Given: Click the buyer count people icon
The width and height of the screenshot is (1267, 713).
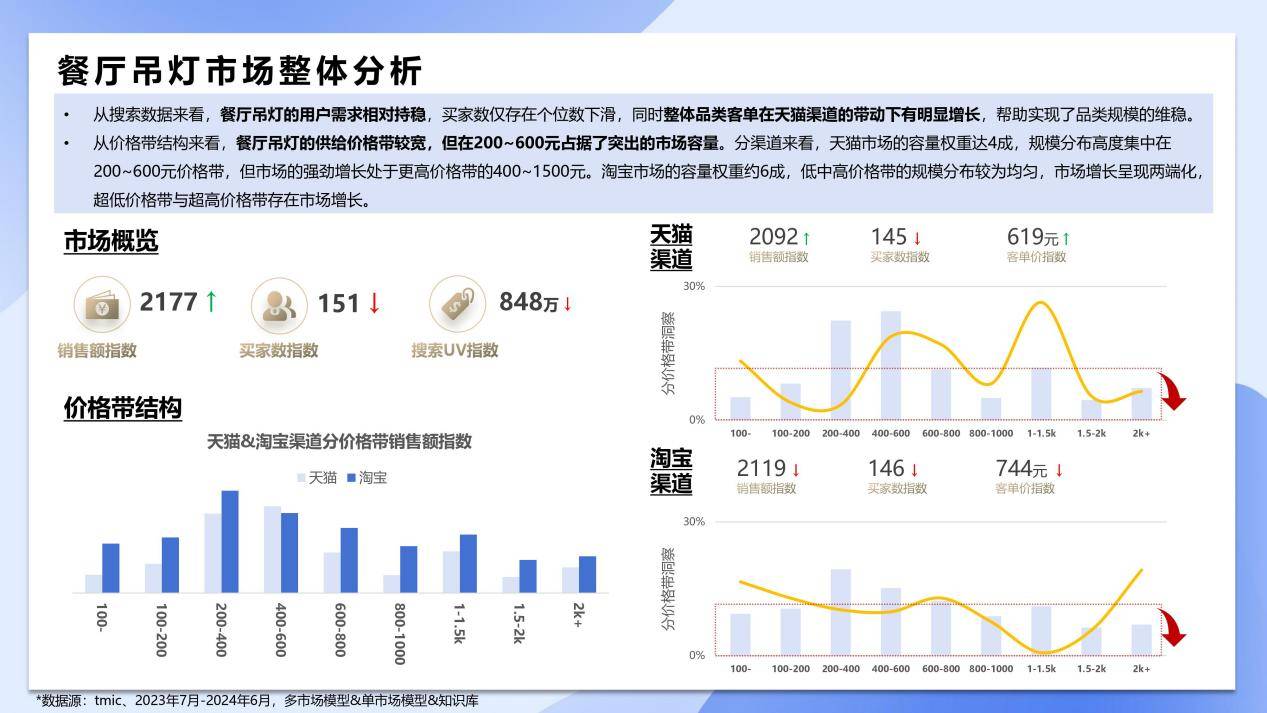Looking at the screenshot, I should [x=279, y=305].
